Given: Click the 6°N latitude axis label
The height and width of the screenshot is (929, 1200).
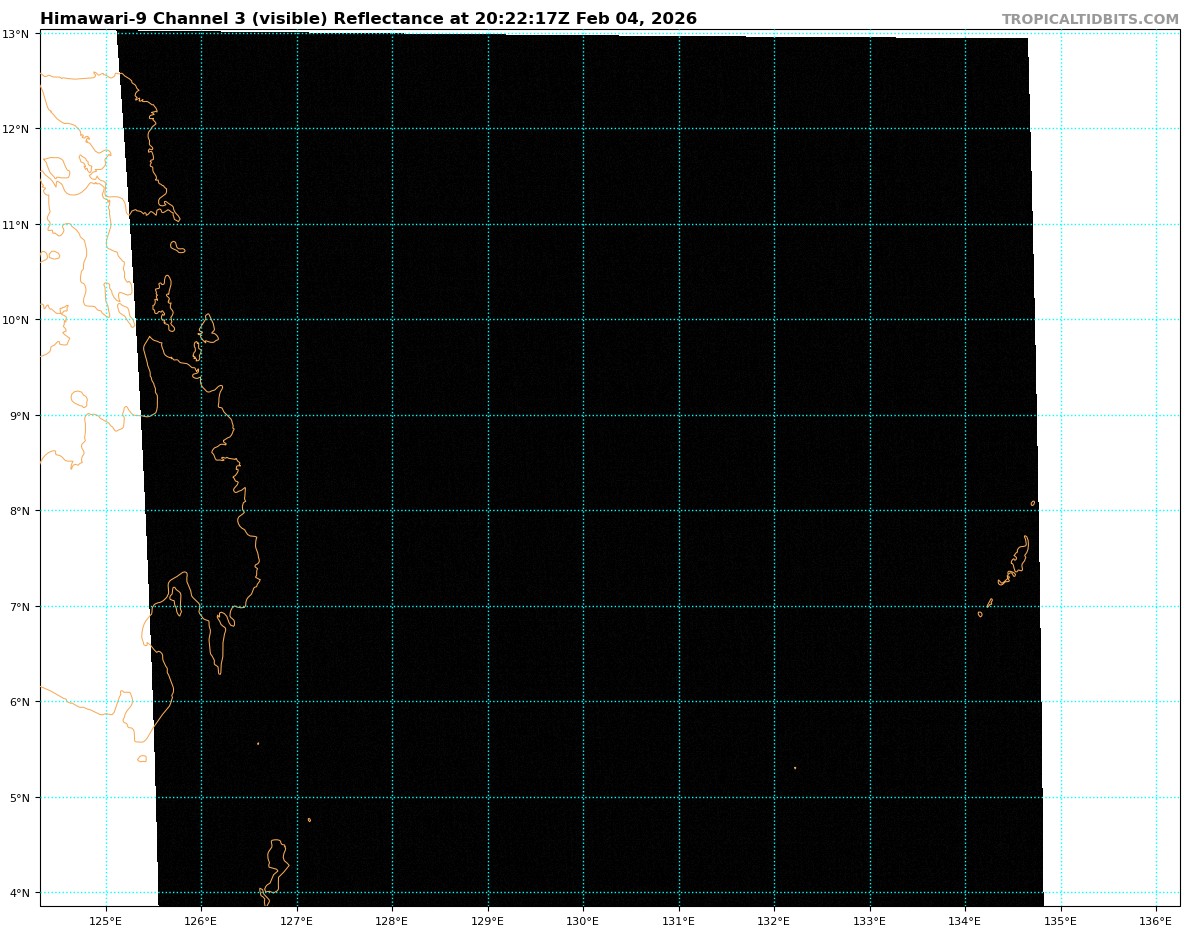Looking at the screenshot, I should (x=20, y=702).
